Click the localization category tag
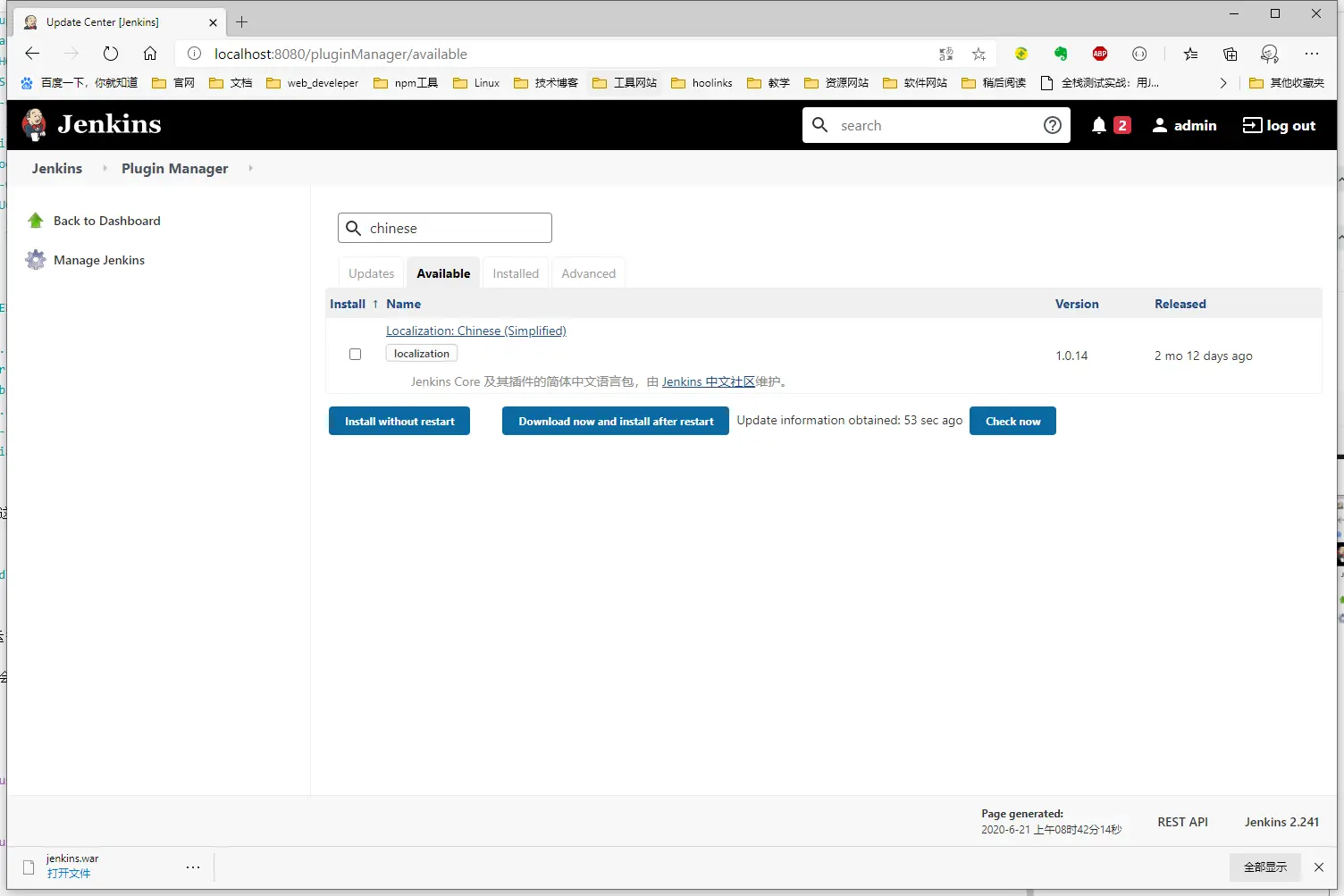Screen dimensions: 1344x896 (422, 354)
